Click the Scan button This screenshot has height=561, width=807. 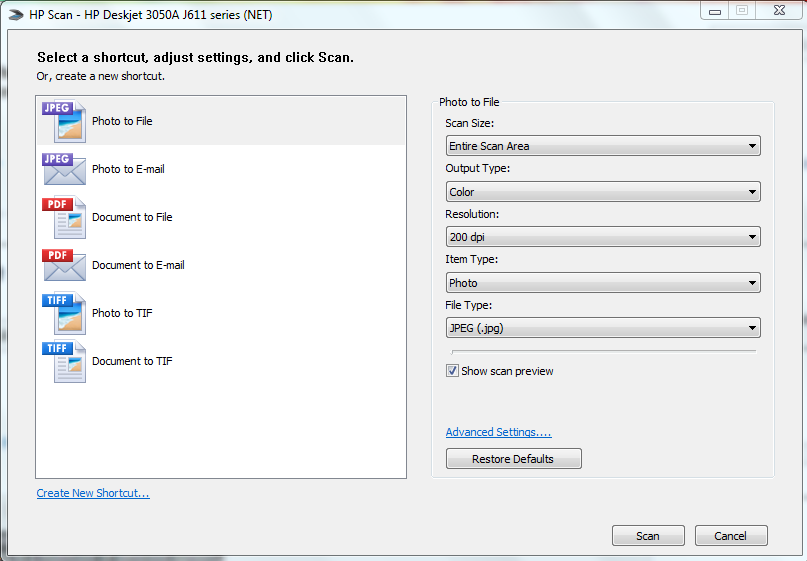pyautogui.click(x=648, y=536)
